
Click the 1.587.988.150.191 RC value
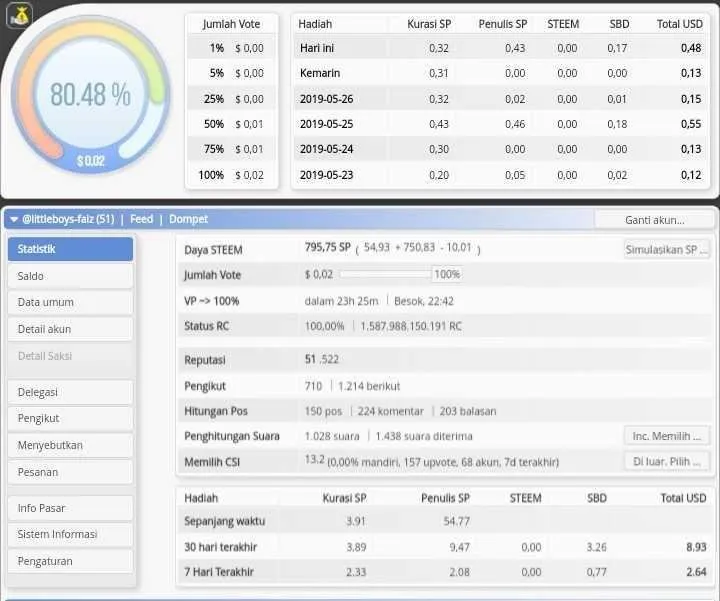click(411, 326)
